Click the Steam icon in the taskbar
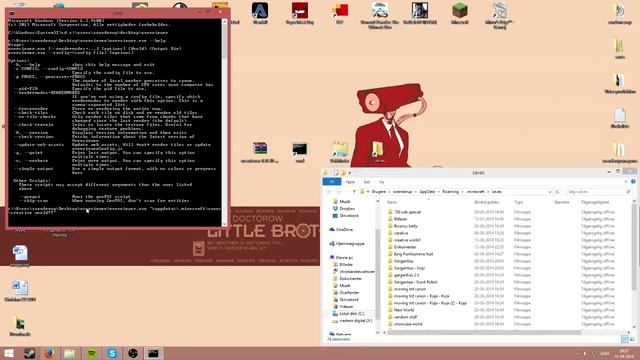This screenshot has width=640, height=360. (29, 353)
